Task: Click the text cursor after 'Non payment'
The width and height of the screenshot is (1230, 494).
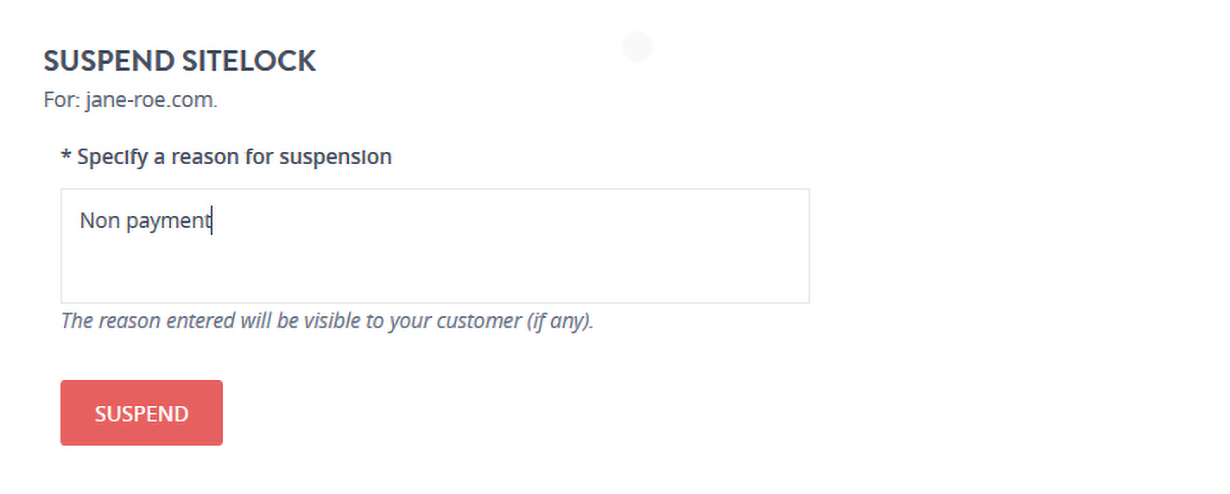Action: [212, 221]
